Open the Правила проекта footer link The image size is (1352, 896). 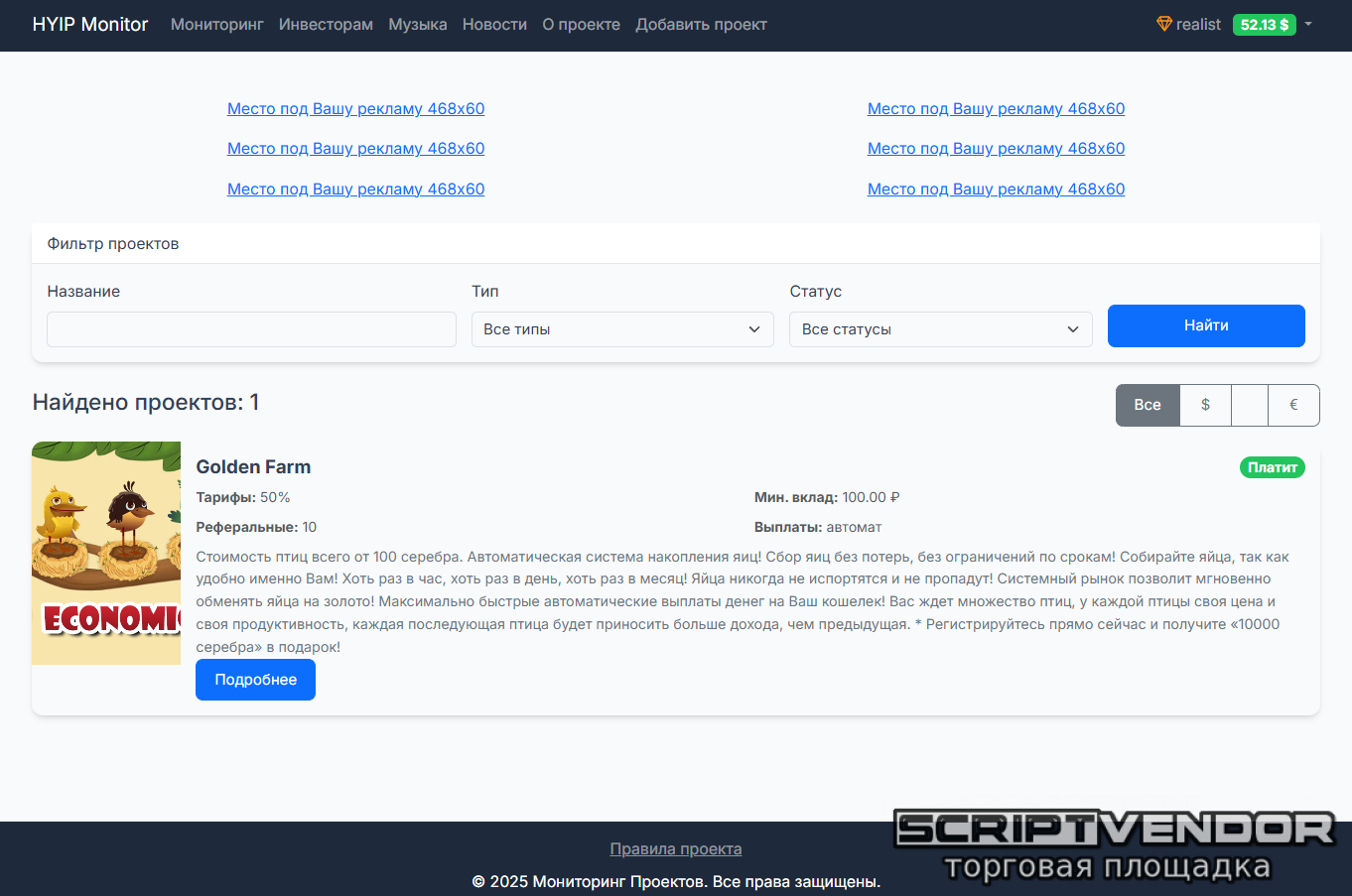676,848
